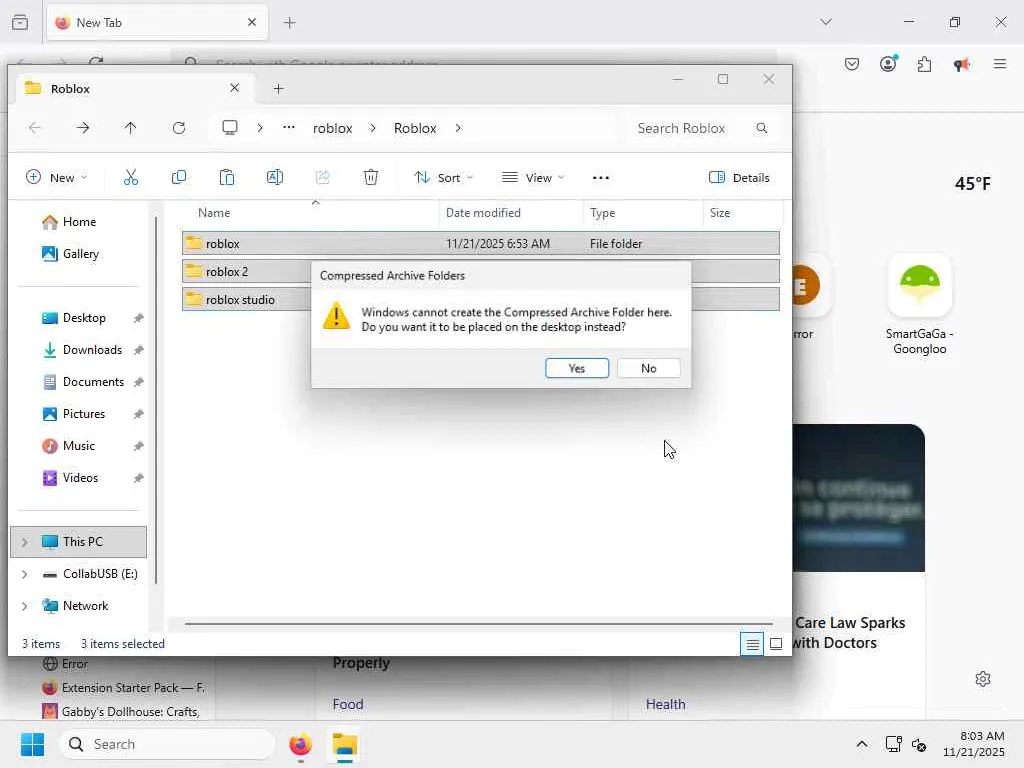Click the Paste clipboard icon
The width and height of the screenshot is (1024, 768).
[227, 178]
